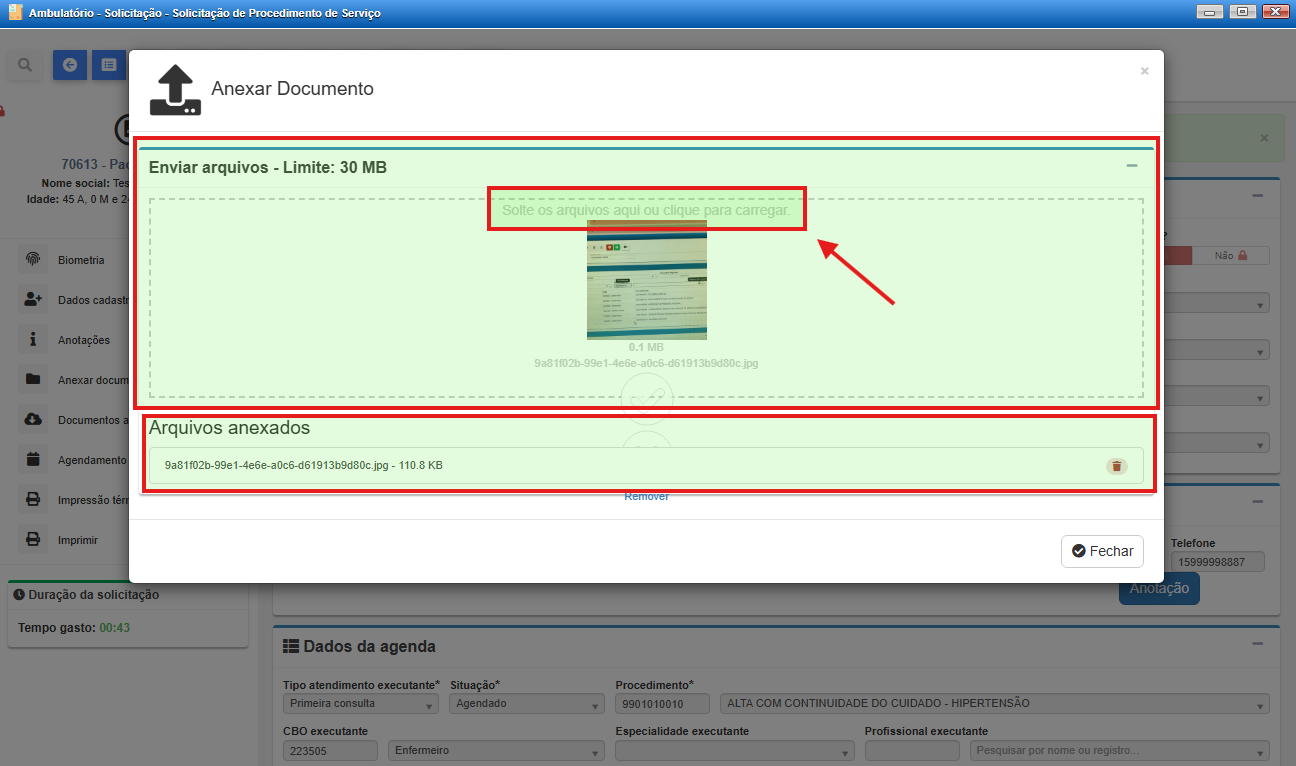Screen dimensions: 1296x766
Task: Click the uploaded image thumbnail preview
Action: (x=646, y=280)
